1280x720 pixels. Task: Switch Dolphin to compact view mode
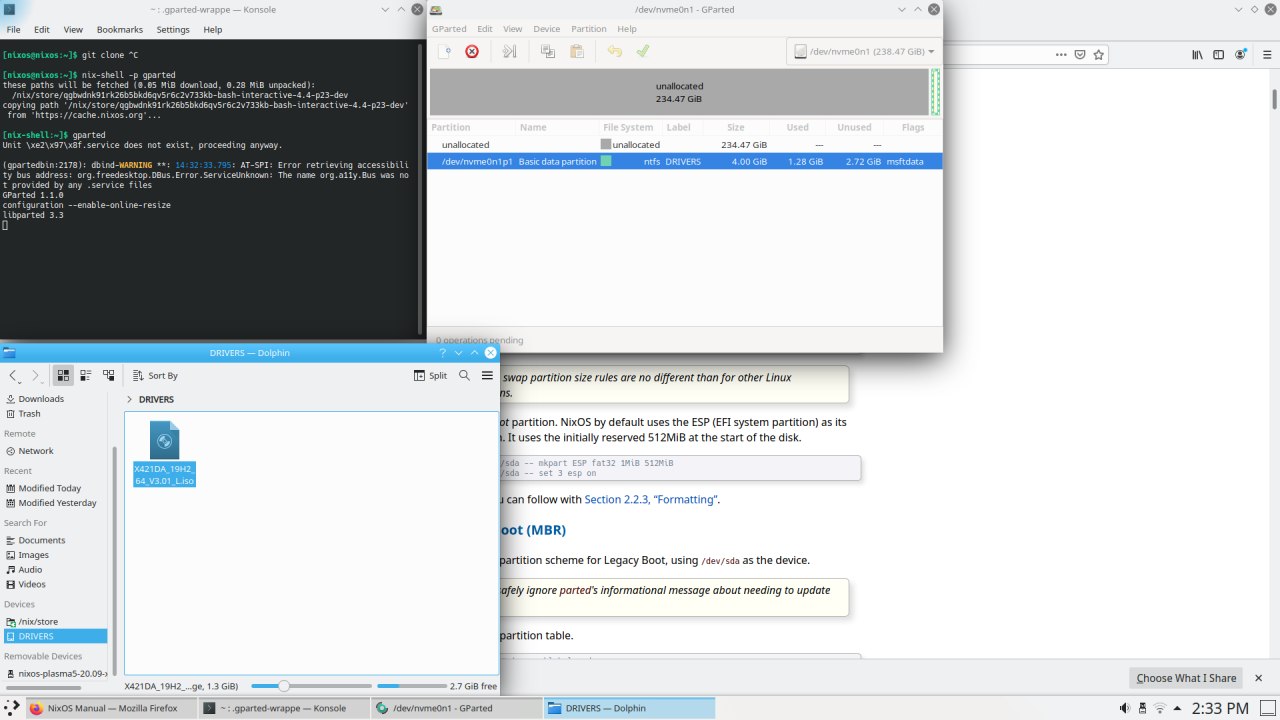[x=85, y=375]
